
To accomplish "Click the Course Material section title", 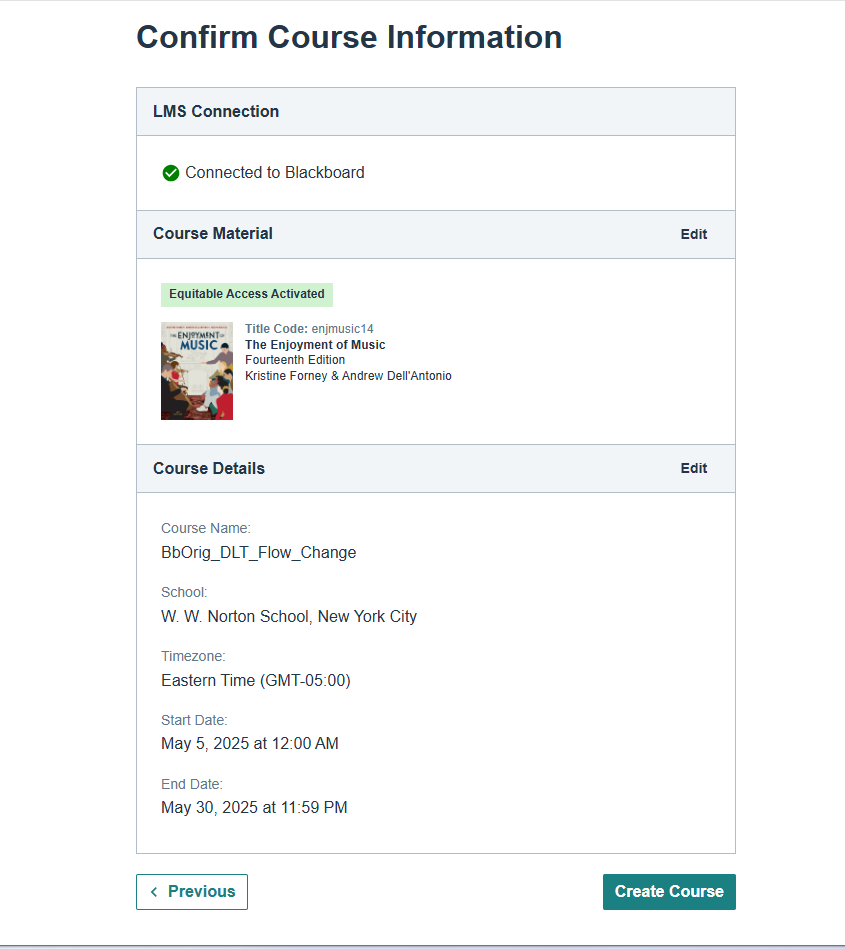I will pos(213,233).
